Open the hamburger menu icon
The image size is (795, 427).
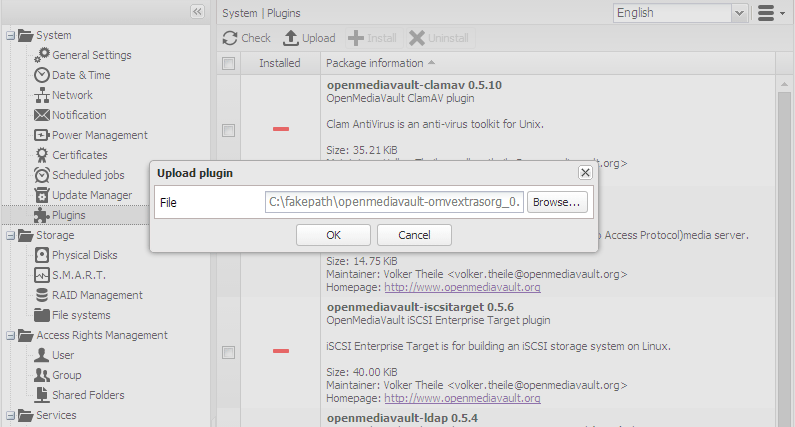766,13
